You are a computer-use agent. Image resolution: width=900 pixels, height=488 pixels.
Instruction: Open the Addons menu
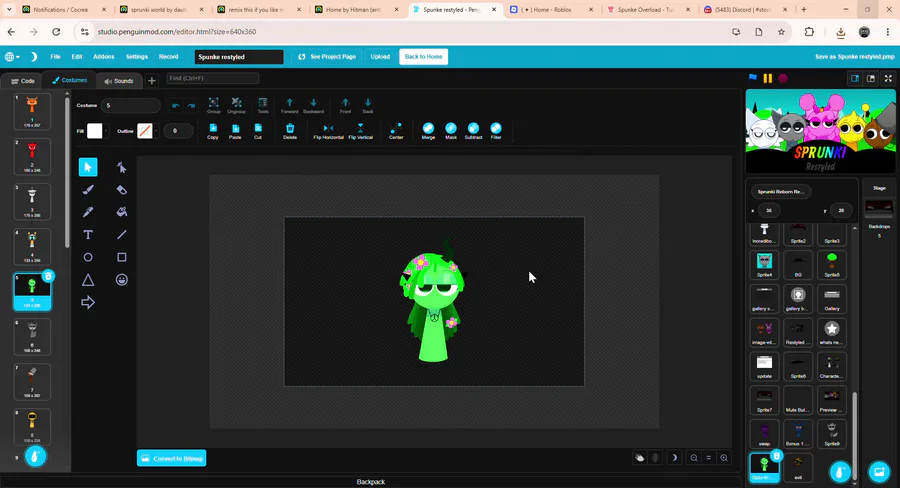(x=104, y=57)
